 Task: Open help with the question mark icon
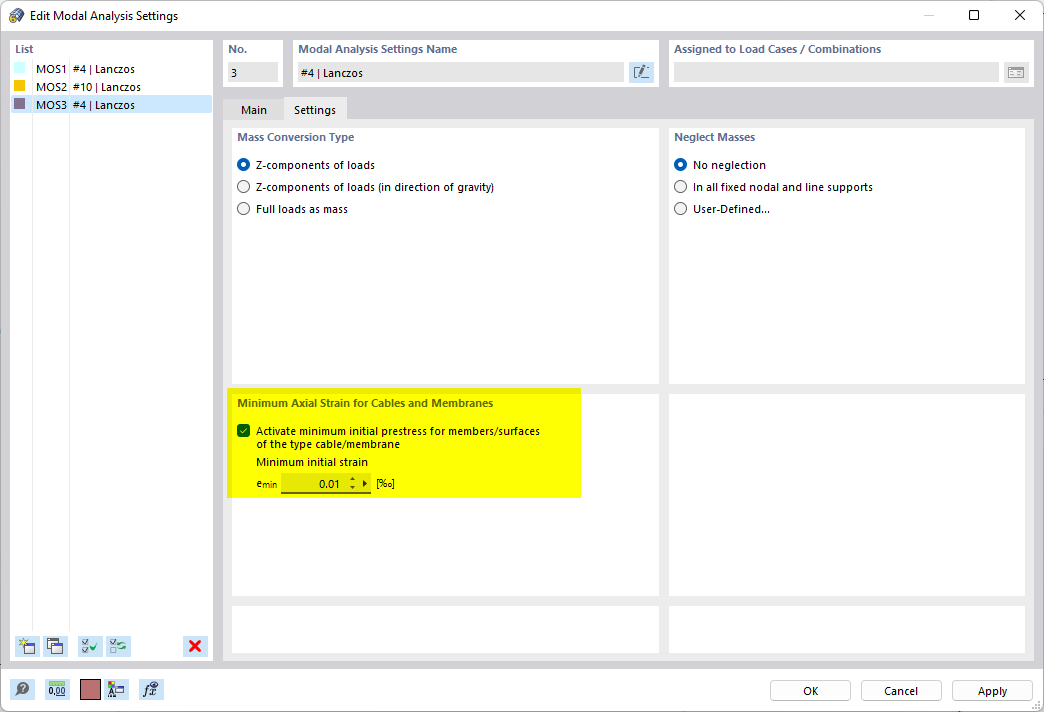coord(22,689)
